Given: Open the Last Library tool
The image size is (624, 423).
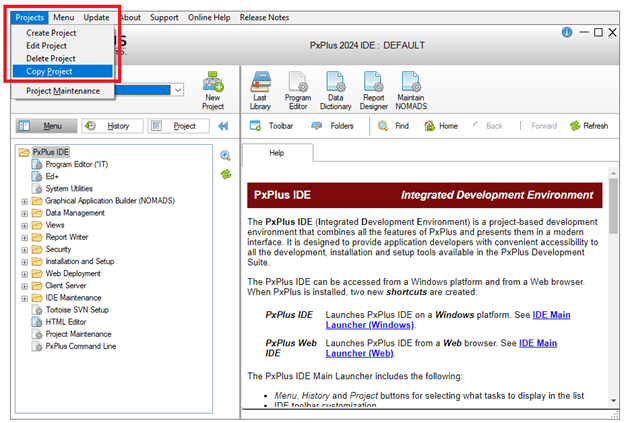Looking at the screenshot, I should (260, 90).
